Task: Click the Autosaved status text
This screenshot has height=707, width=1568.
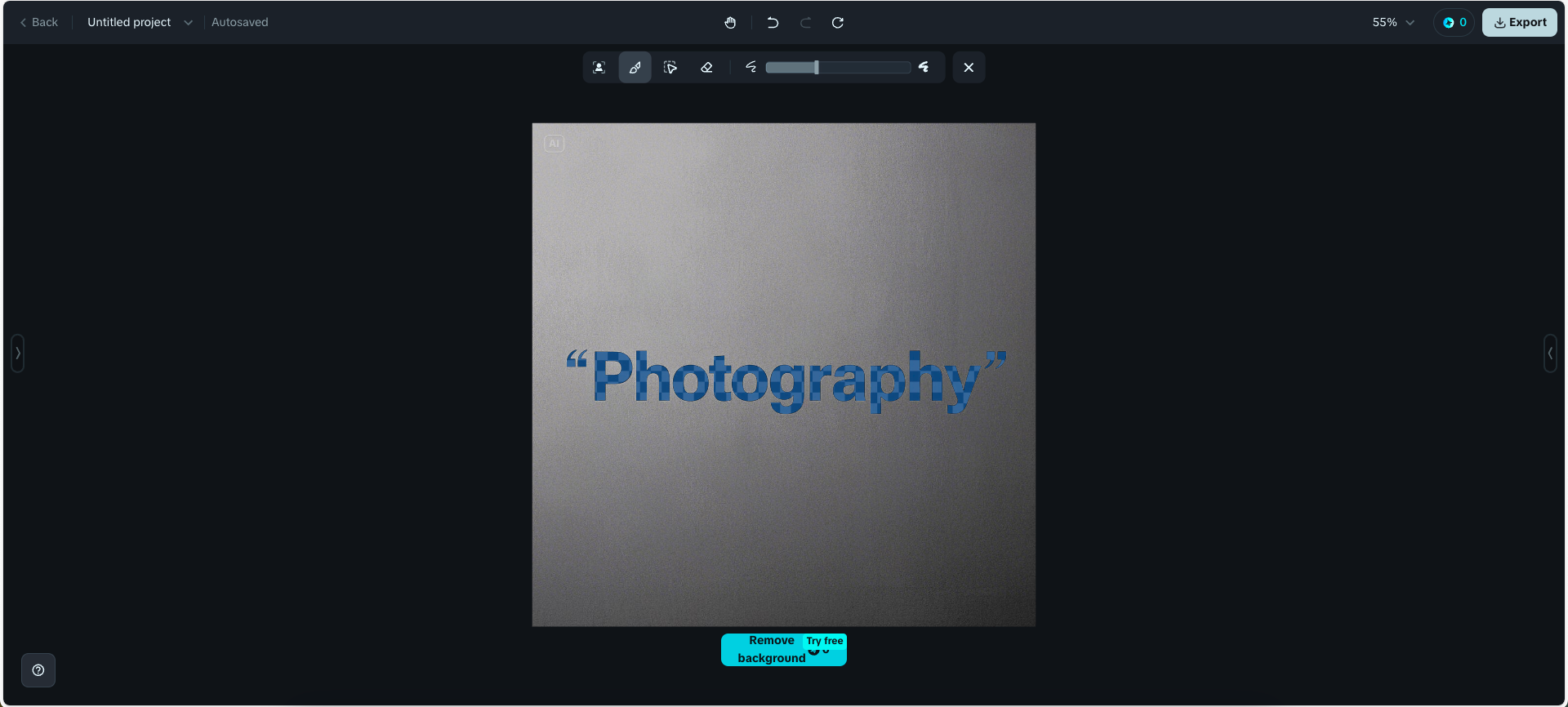Action: [240, 23]
